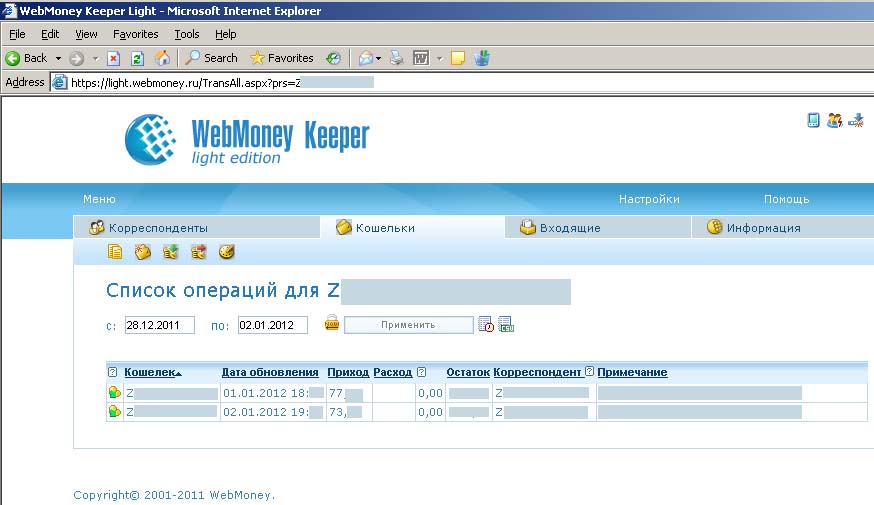Open the Help menu
The width and height of the screenshot is (874, 505).
click(226, 34)
